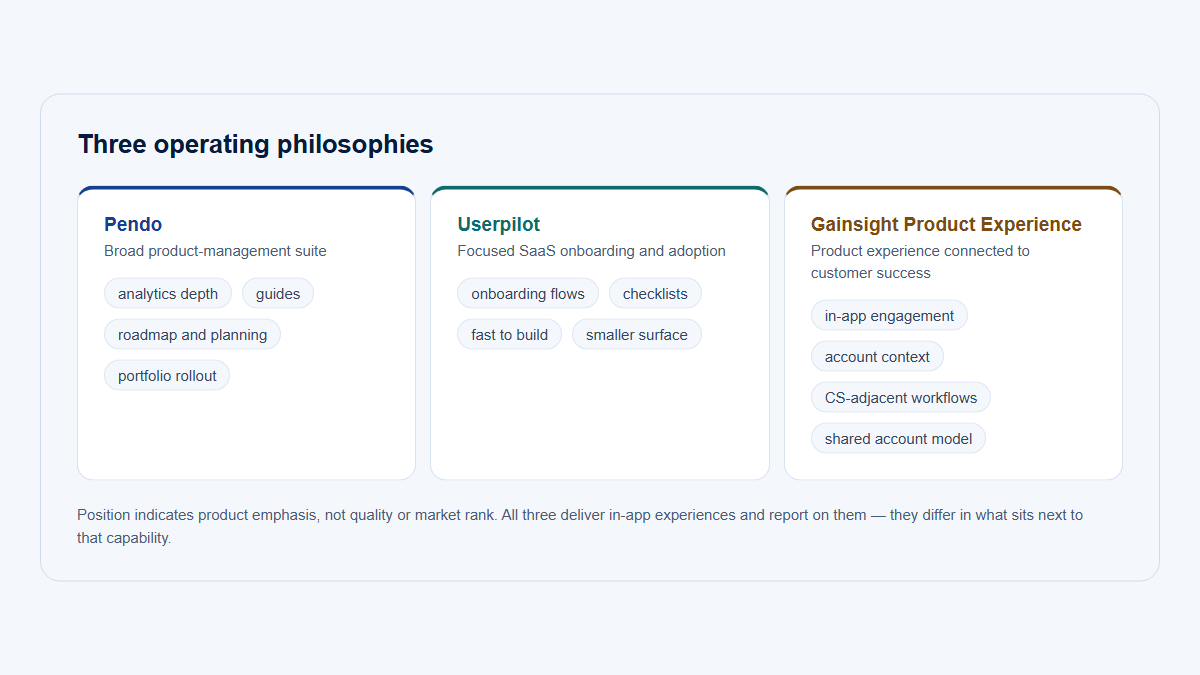The image size is (1200, 675).
Task: Select the CS-adjacent workflows tag
Action: click(x=901, y=398)
